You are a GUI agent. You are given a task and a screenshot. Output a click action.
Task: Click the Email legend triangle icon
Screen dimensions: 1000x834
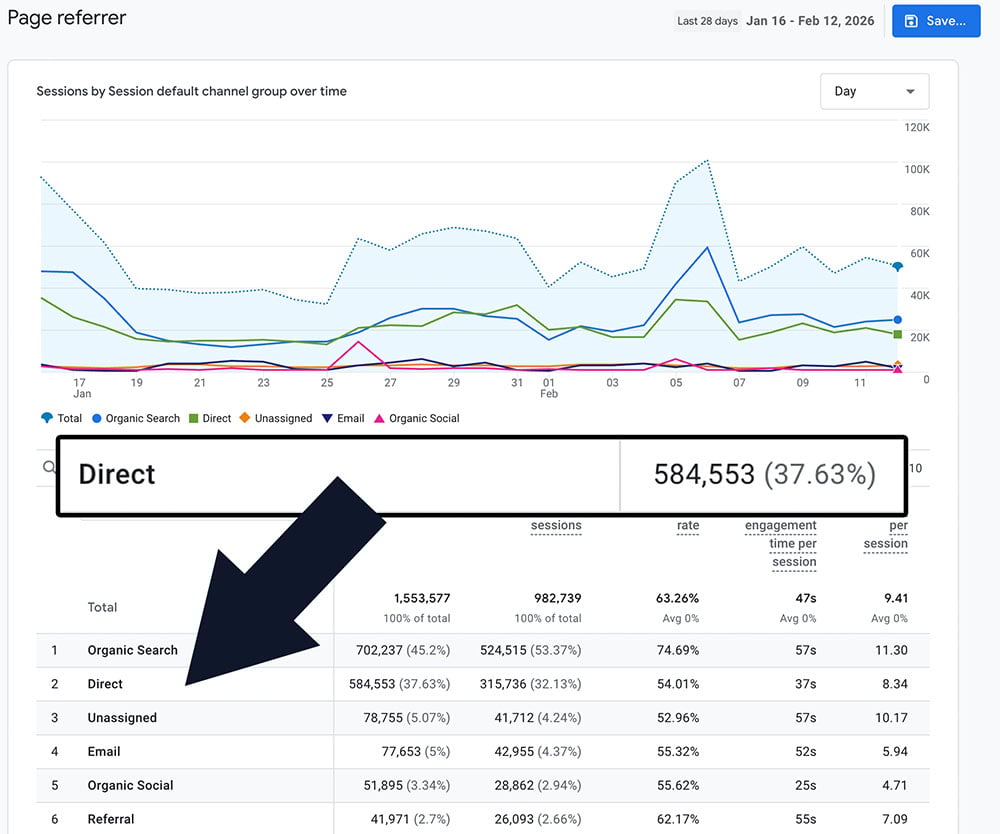coord(328,418)
